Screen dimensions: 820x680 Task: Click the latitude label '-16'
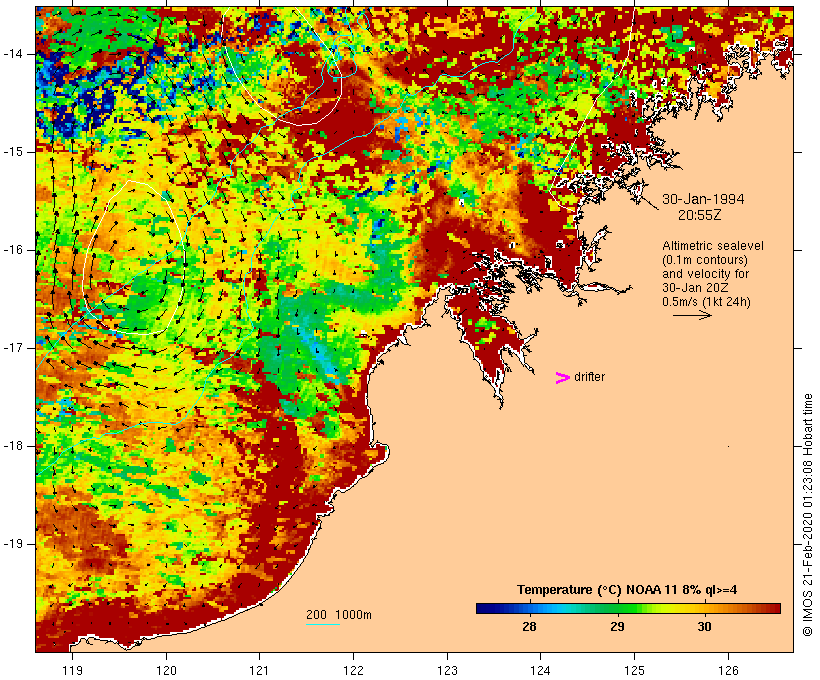coord(12,250)
